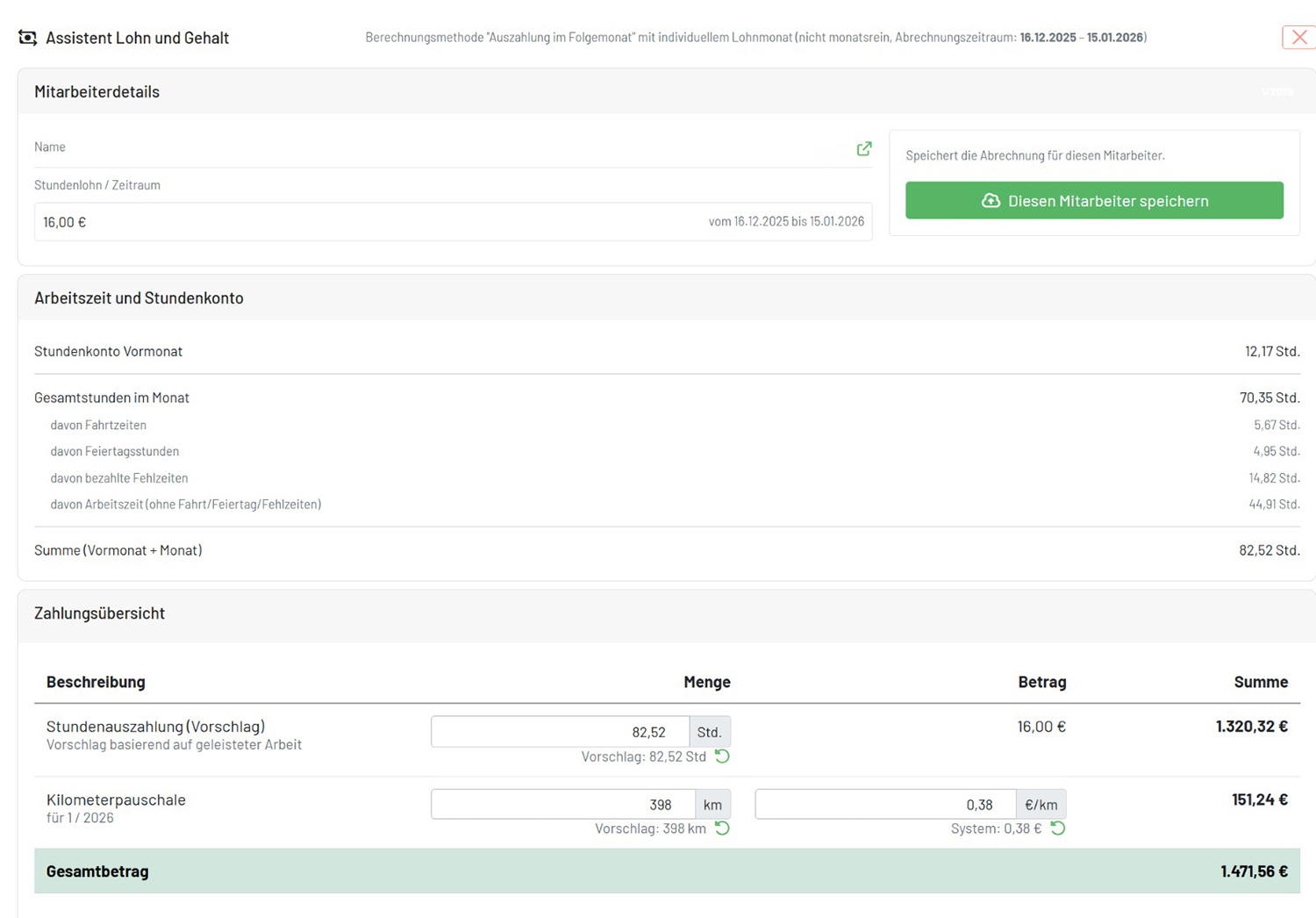Reset rate to system value 0,38 €

point(1058,828)
